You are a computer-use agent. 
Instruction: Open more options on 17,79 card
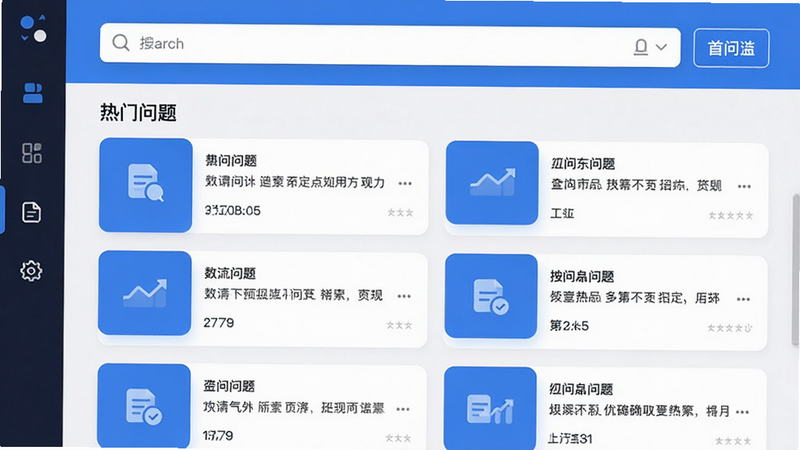click(403, 409)
